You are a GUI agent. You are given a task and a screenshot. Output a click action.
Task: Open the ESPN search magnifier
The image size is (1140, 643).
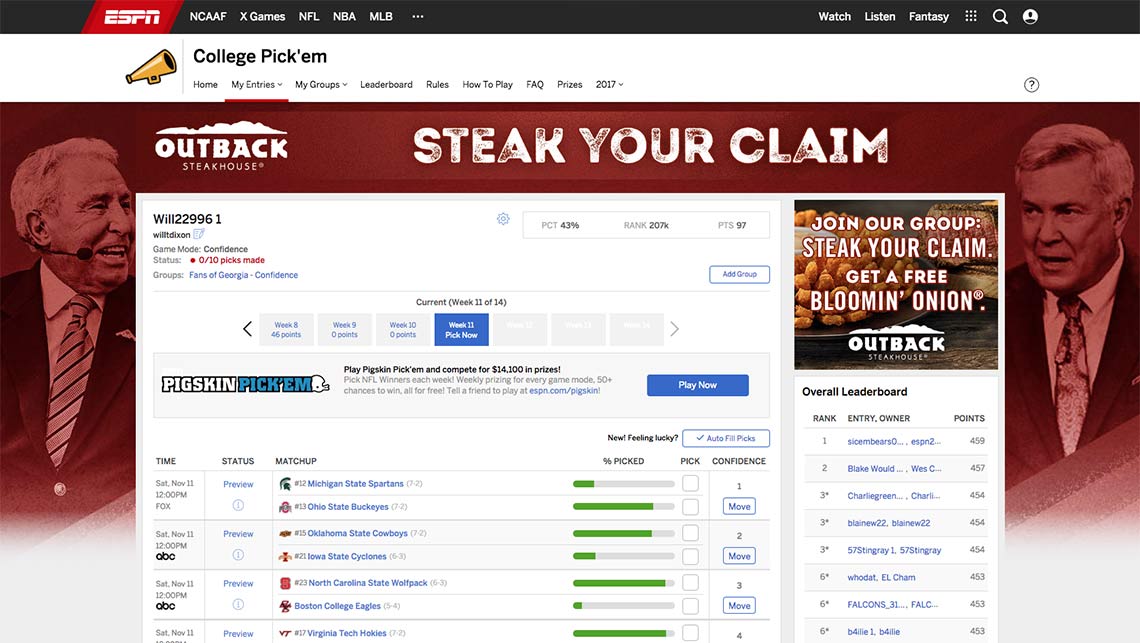1000,16
